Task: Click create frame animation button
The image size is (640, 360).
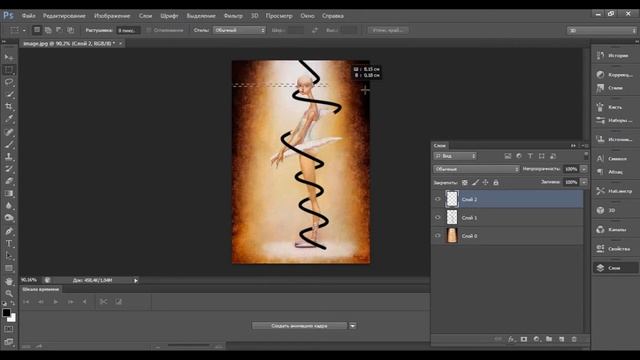Action: coord(299,326)
